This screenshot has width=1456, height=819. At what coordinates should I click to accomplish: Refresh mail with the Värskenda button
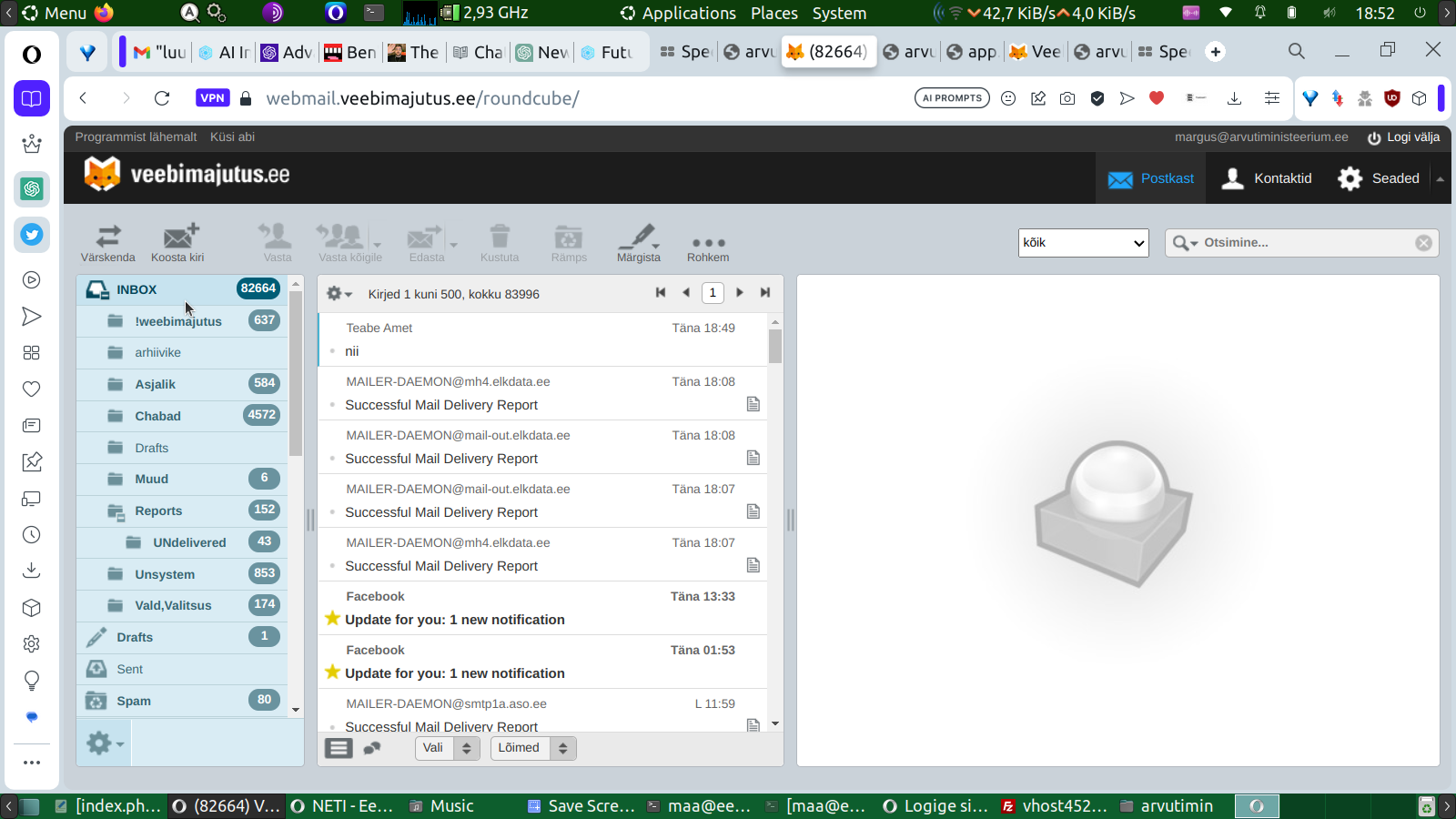coord(108,243)
